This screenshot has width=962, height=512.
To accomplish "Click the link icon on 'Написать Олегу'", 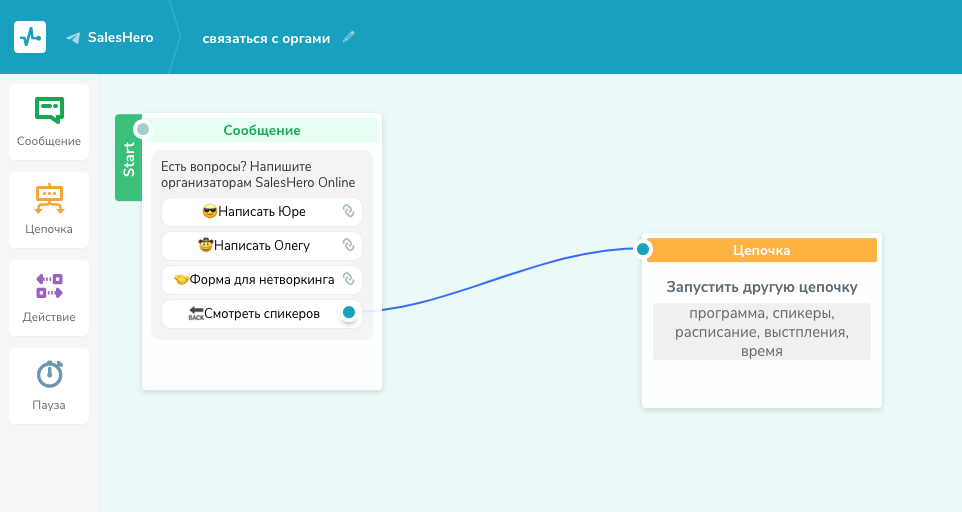I will [x=348, y=245].
